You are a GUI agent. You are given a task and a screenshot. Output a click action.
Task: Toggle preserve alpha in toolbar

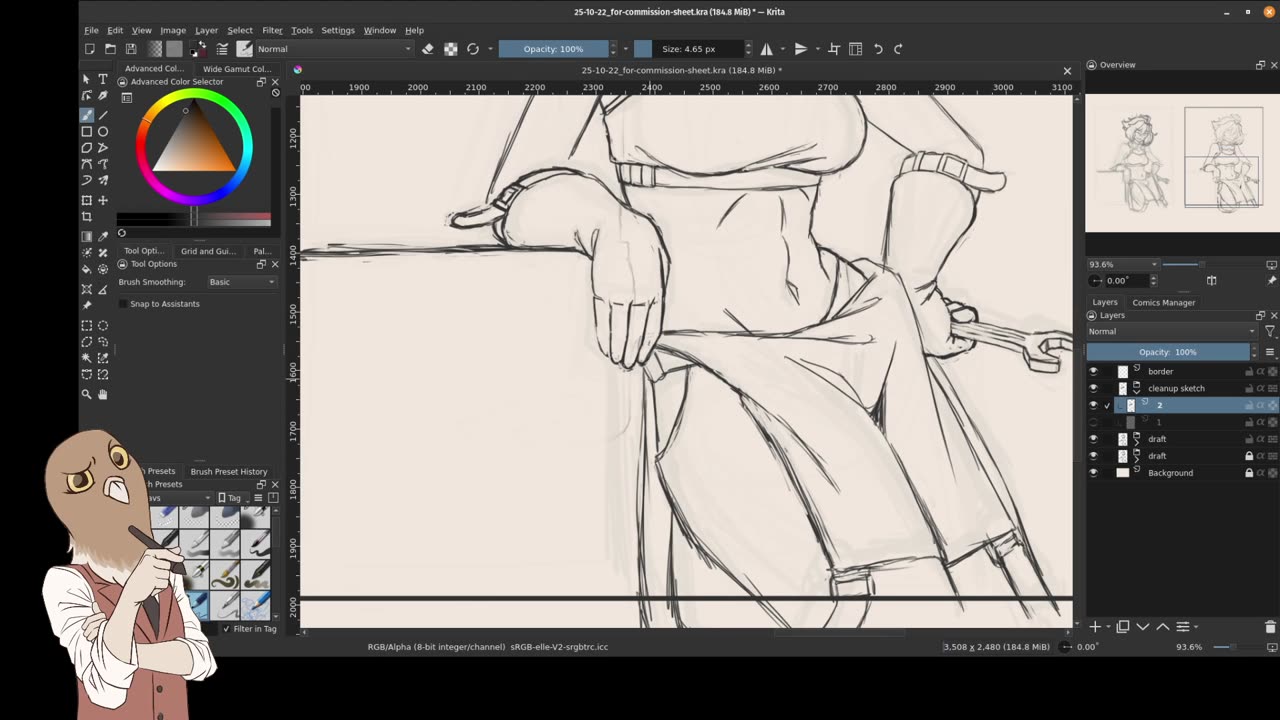pyautogui.click(x=451, y=49)
